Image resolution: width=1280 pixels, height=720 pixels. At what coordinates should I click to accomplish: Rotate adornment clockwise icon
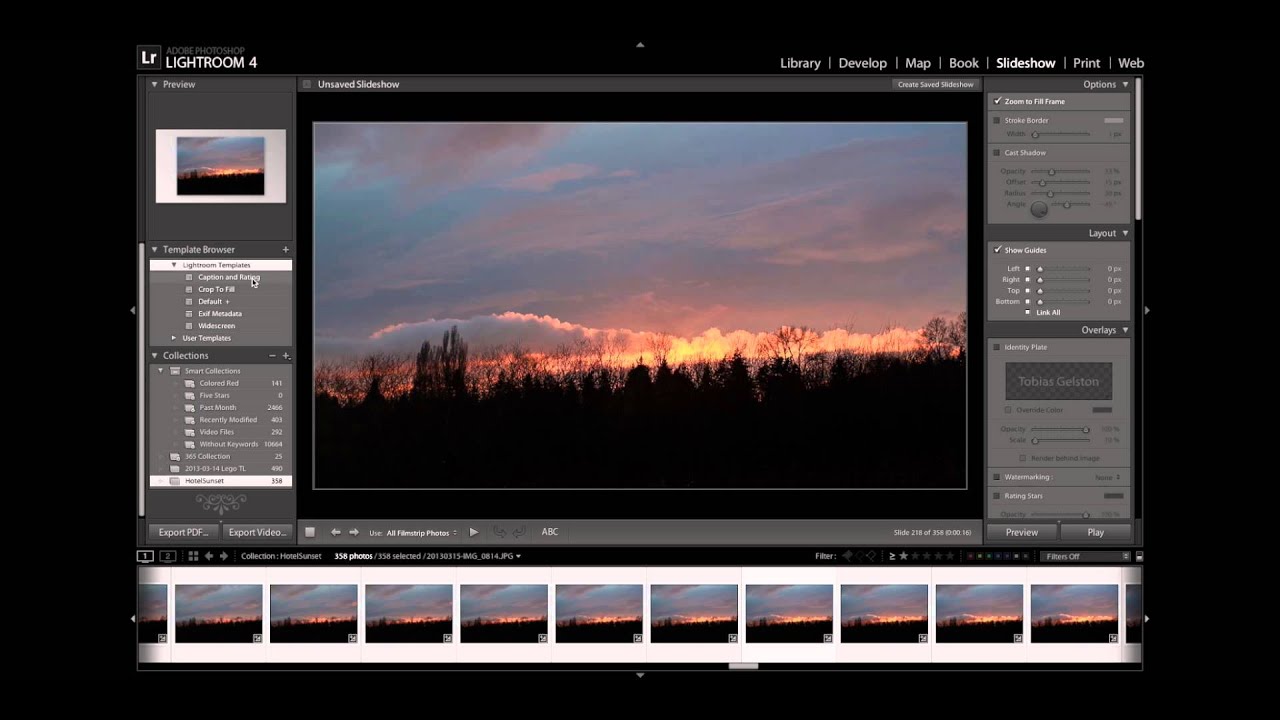[x=520, y=532]
